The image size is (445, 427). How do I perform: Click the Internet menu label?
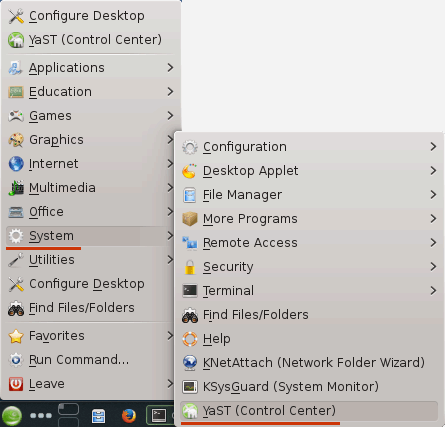tap(54, 164)
